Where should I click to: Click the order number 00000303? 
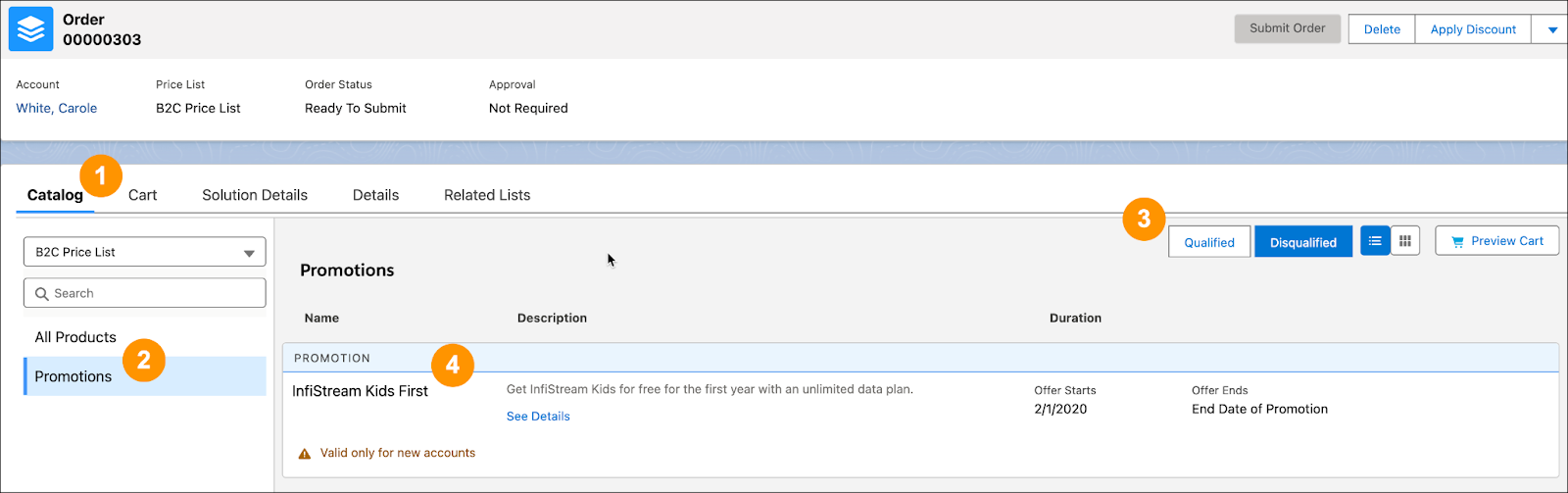pyautogui.click(x=102, y=40)
